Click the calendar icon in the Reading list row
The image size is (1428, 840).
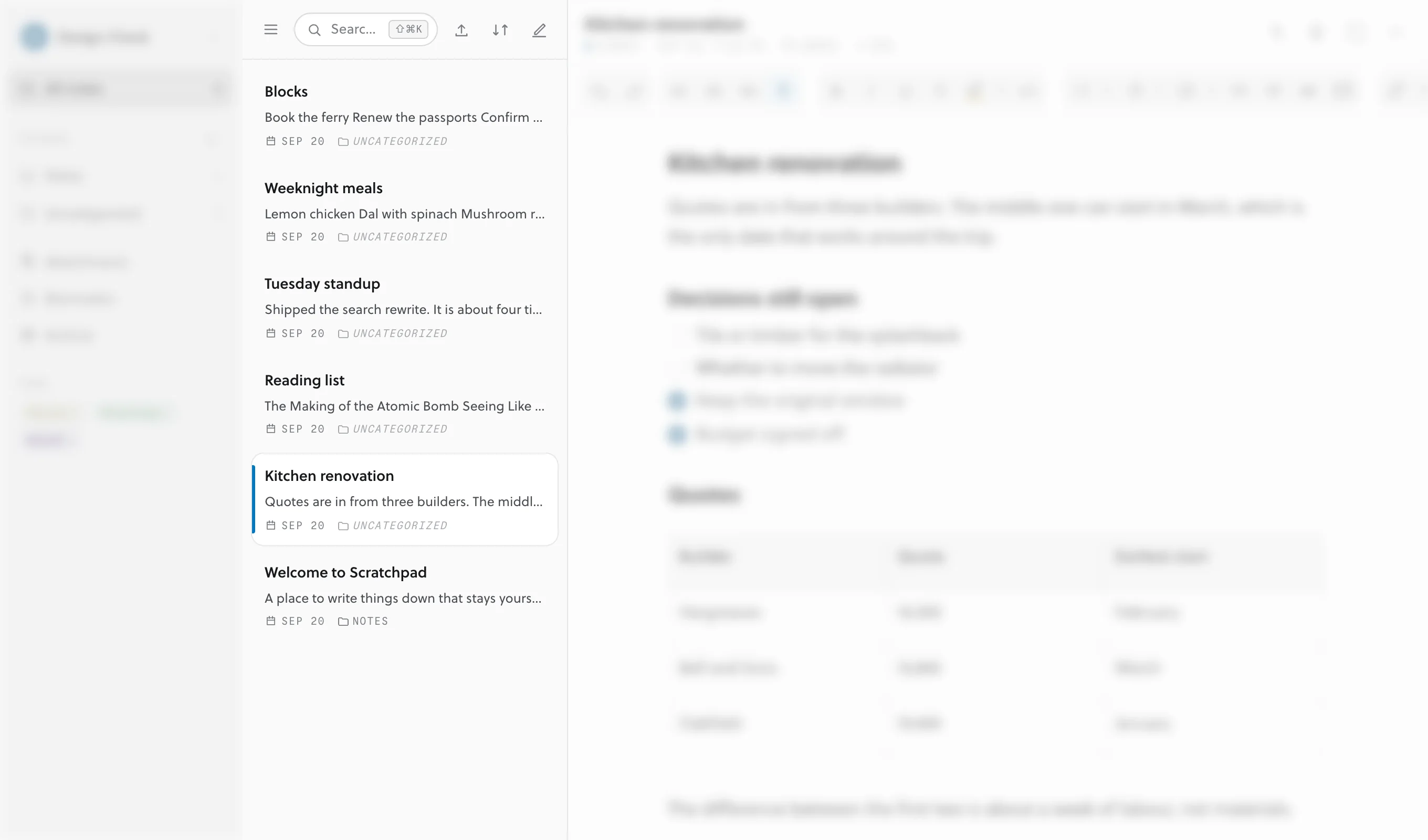coord(271,429)
